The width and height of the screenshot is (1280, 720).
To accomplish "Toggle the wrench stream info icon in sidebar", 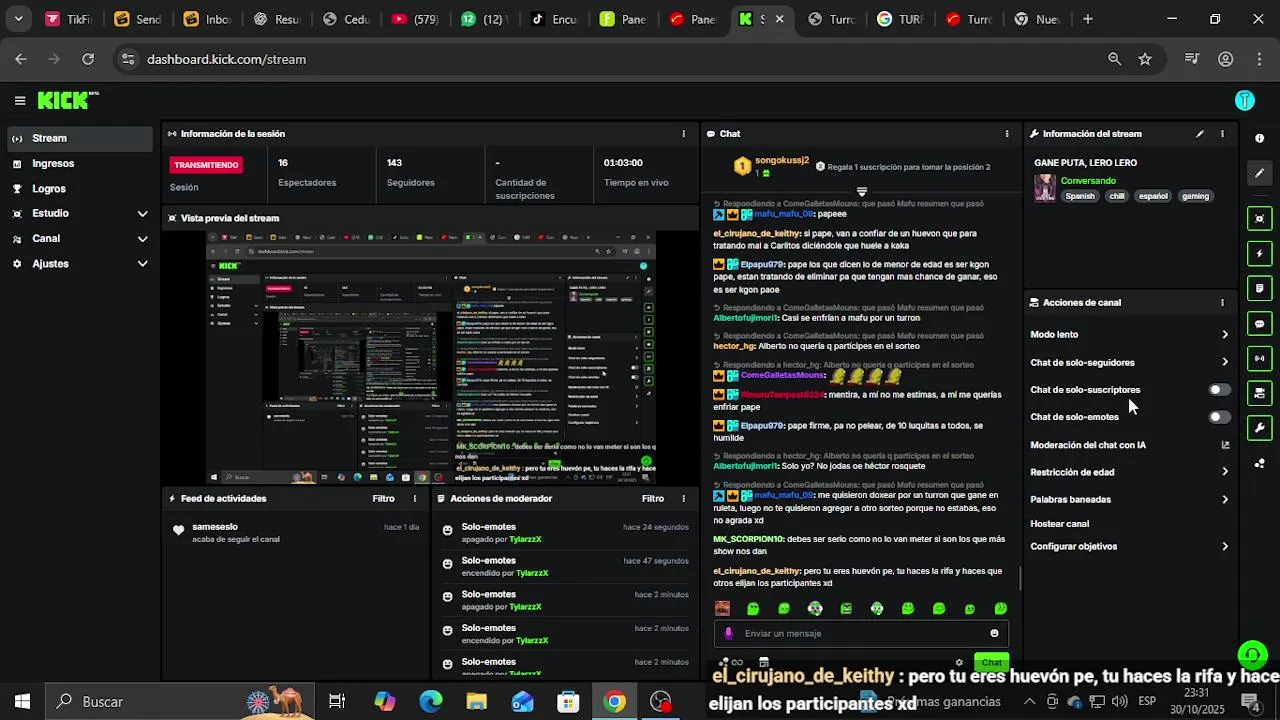I will click(1259, 428).
